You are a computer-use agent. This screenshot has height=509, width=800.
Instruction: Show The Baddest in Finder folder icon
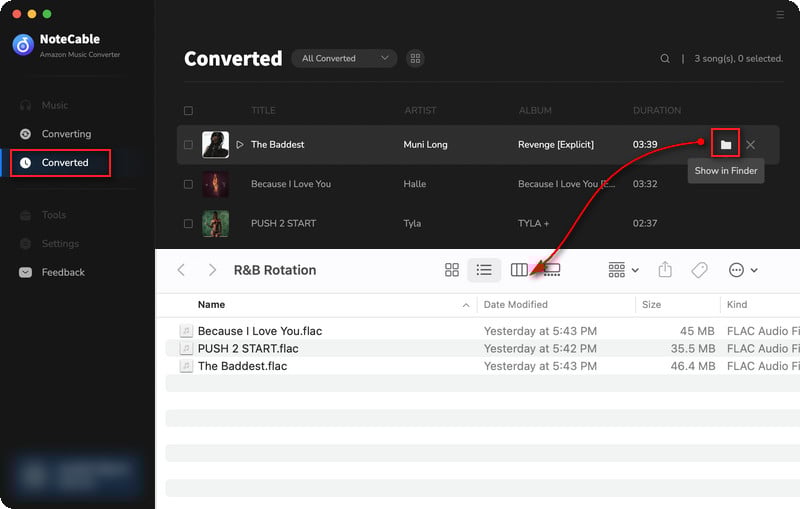tap(726, 145)
